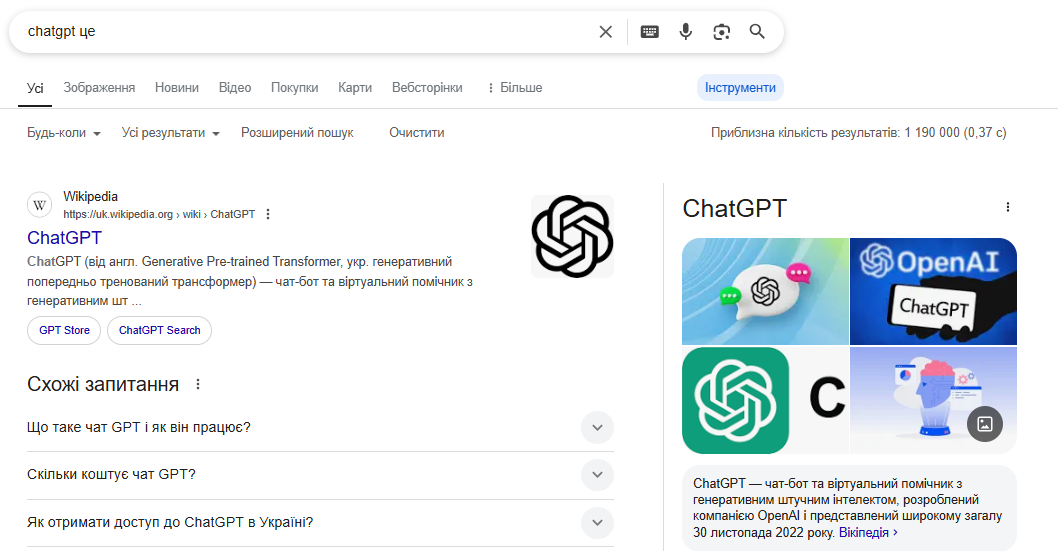Viewport: 1058px width, 556px height.
Task: Click the magnifying glass search icon
Action: 757,32
